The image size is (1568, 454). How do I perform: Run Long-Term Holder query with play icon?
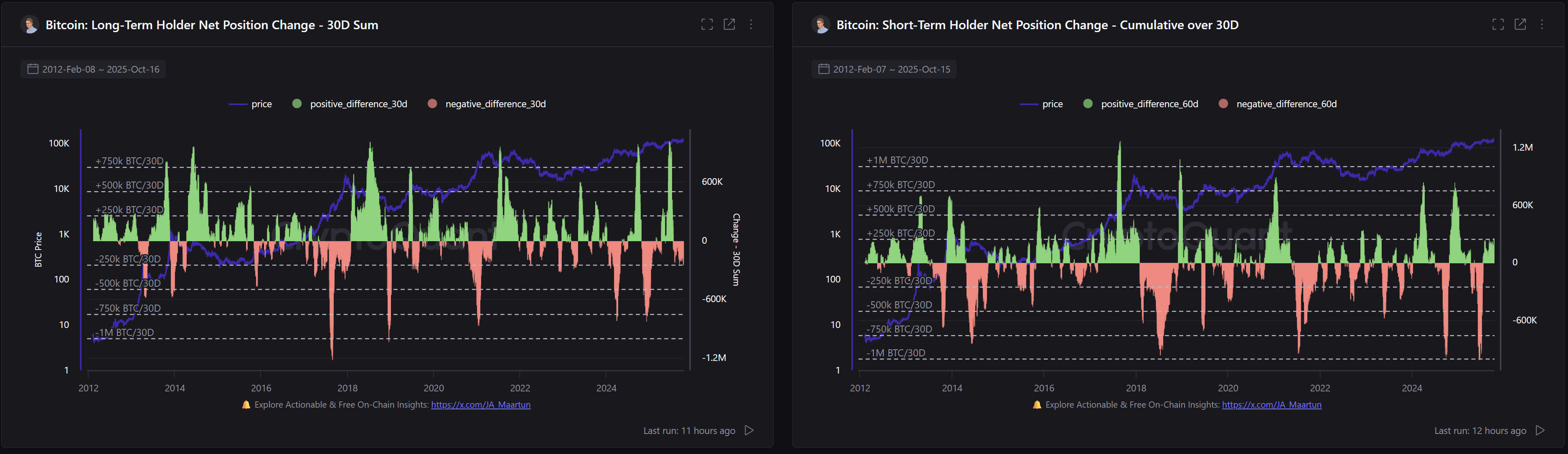pyautogui.click(x=749, y=430)
